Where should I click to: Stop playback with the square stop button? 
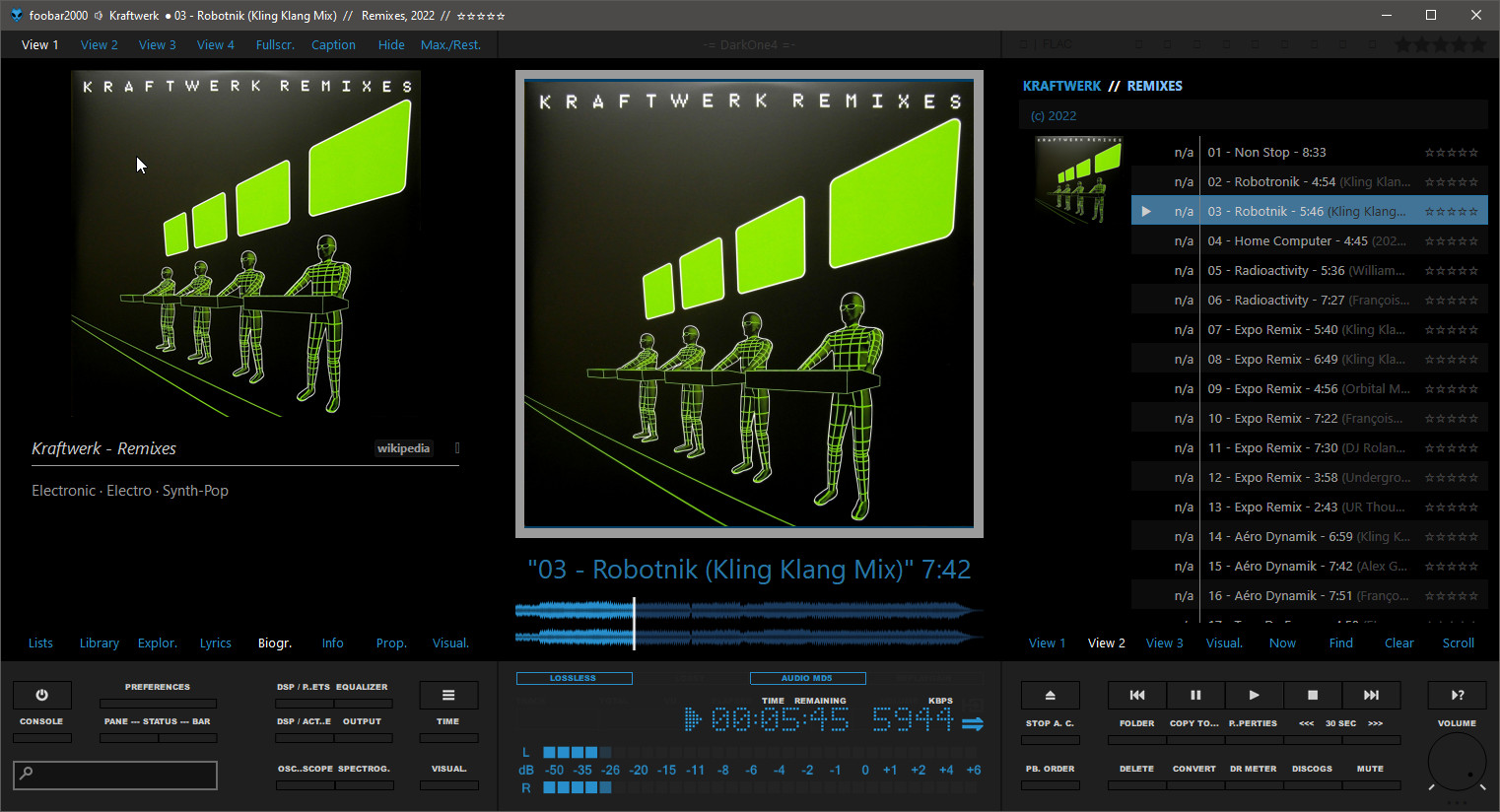1313,695
